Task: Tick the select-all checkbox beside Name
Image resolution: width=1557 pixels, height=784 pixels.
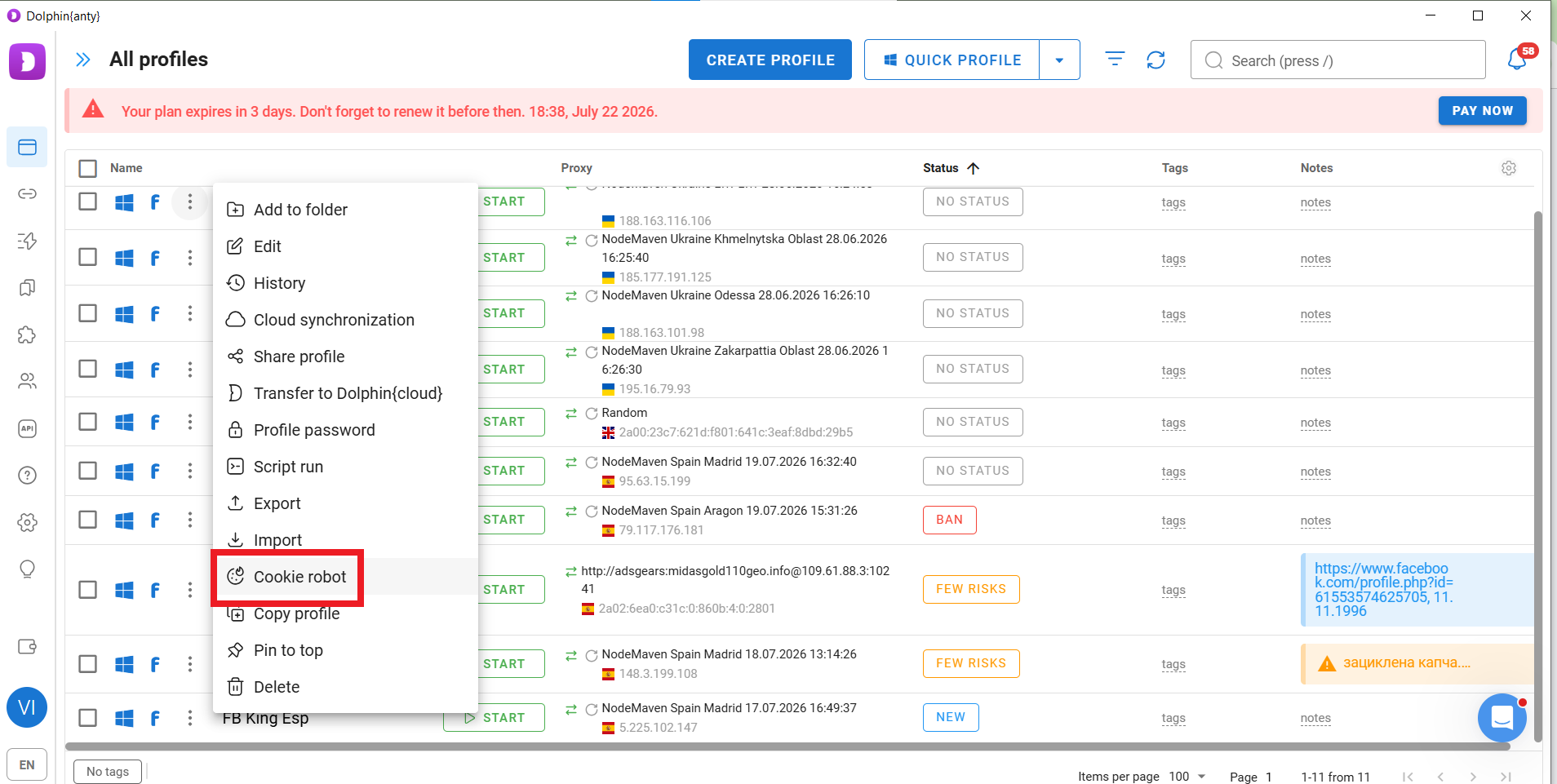Action: click(87, 168)
